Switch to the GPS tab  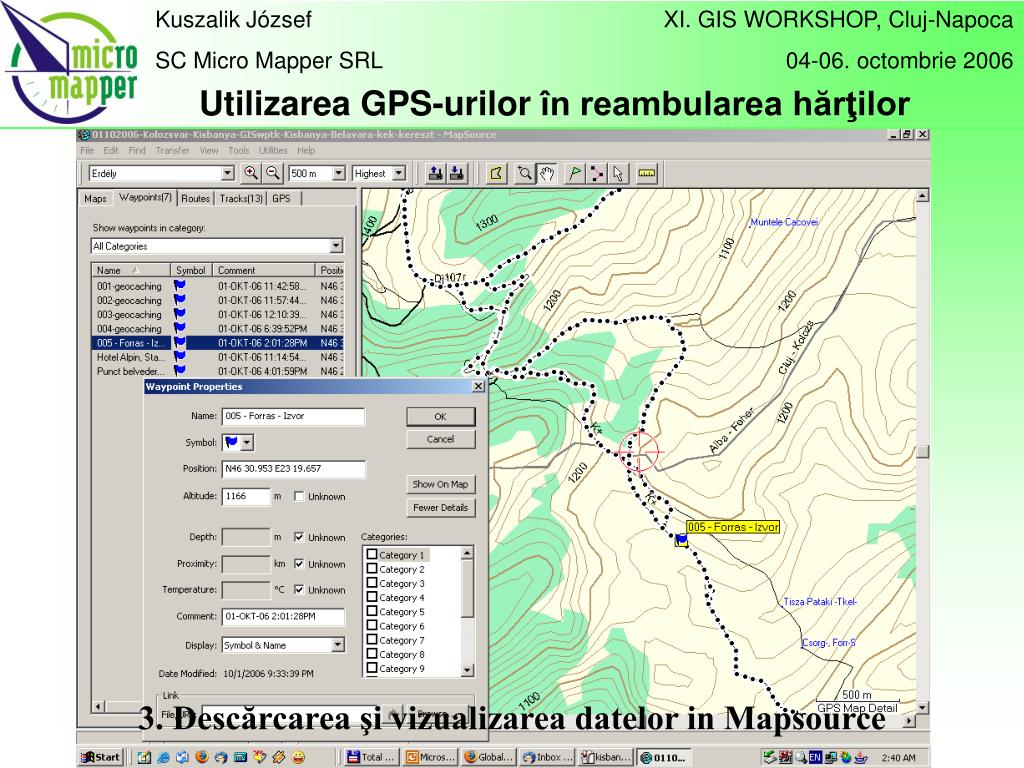point(281,199)
